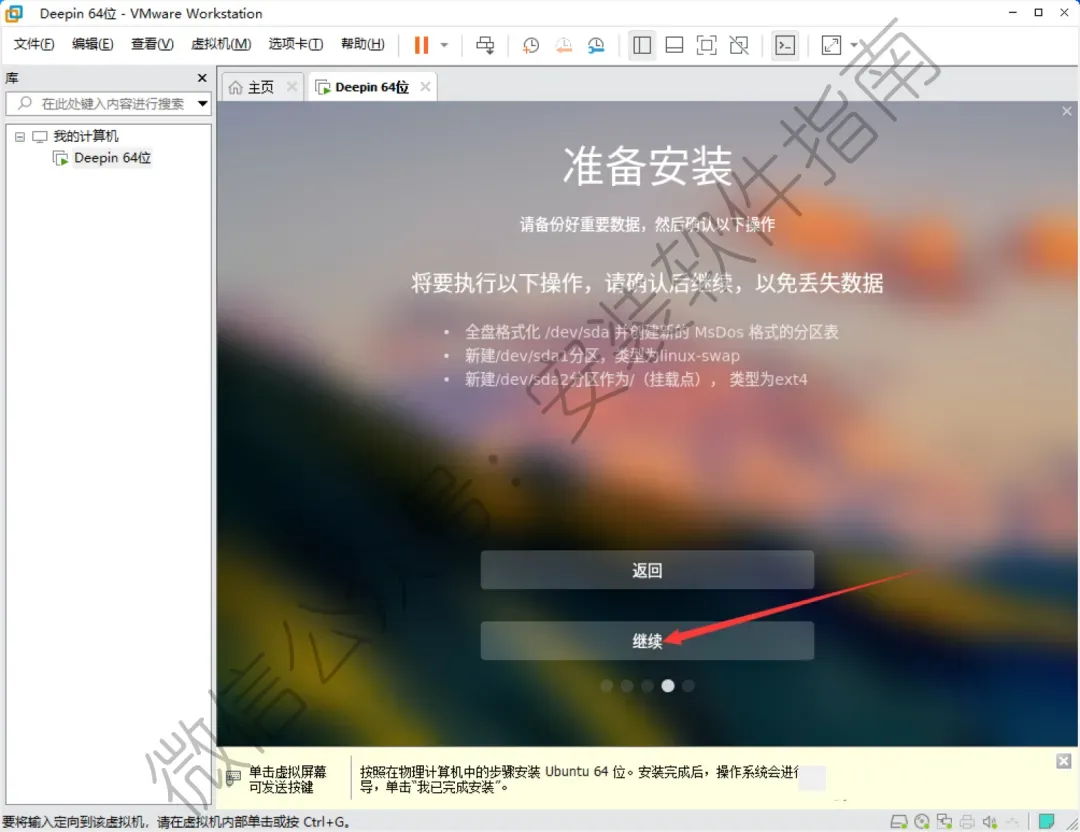Open the stretch display dropdown arrow
Screen dimensions: 1080x832
[854, 45]
